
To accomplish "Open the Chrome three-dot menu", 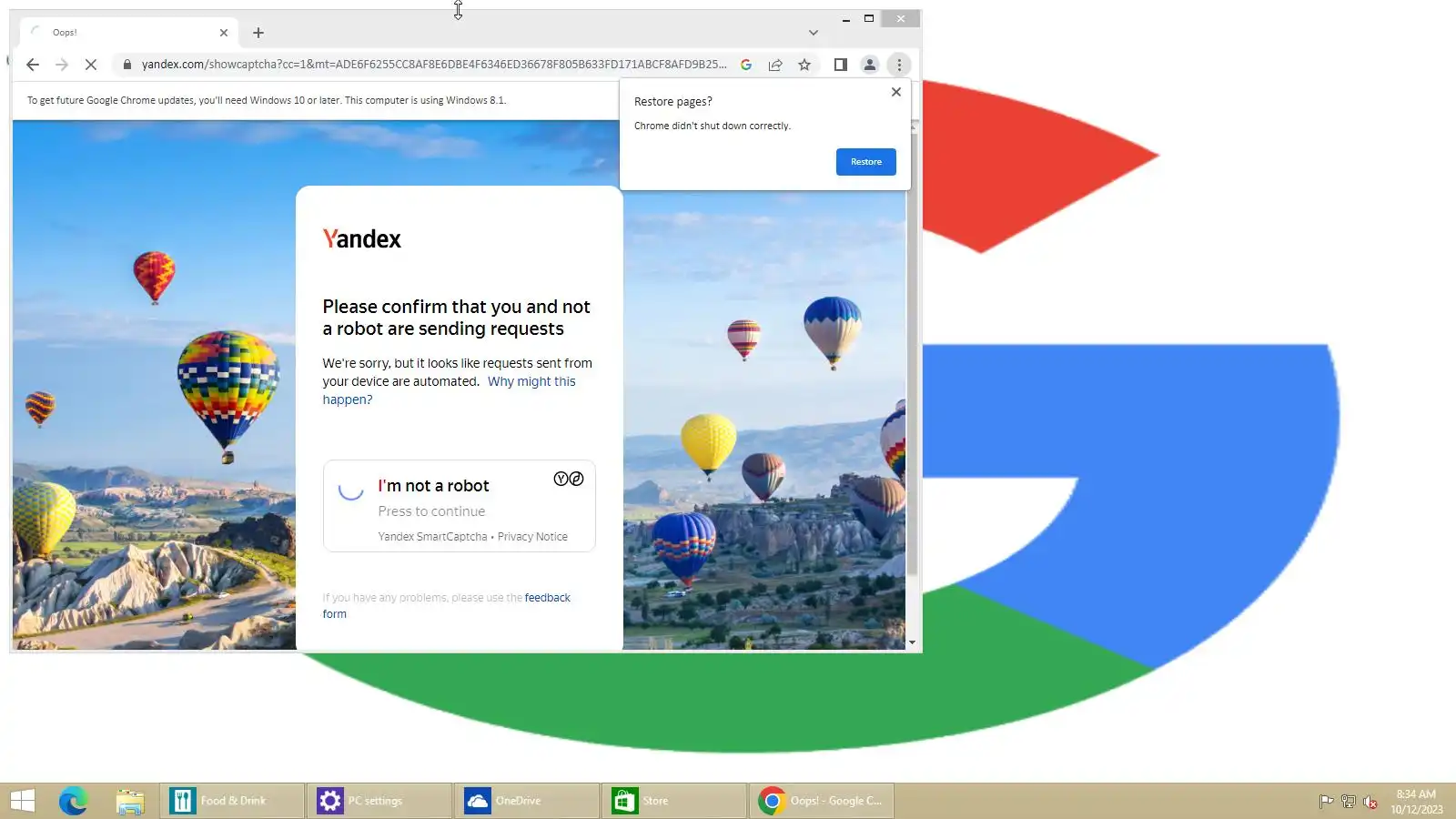I will click(899, 65).
